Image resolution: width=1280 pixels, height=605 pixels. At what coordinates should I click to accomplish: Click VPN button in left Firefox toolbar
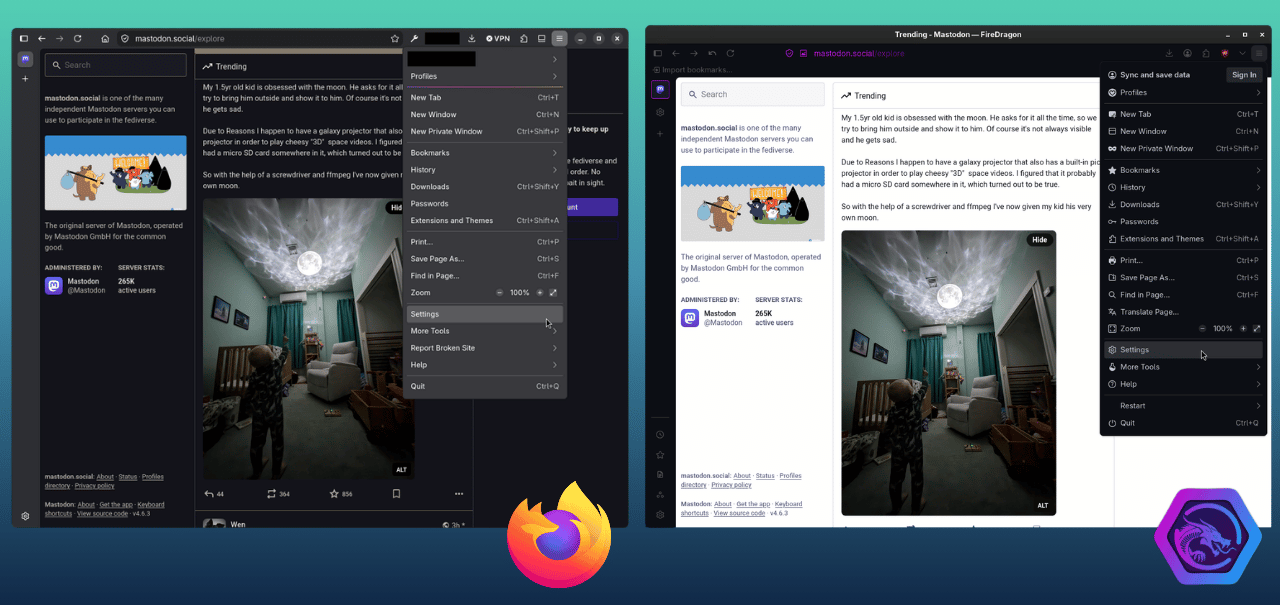pyautogui.click(x=498, y=38)
